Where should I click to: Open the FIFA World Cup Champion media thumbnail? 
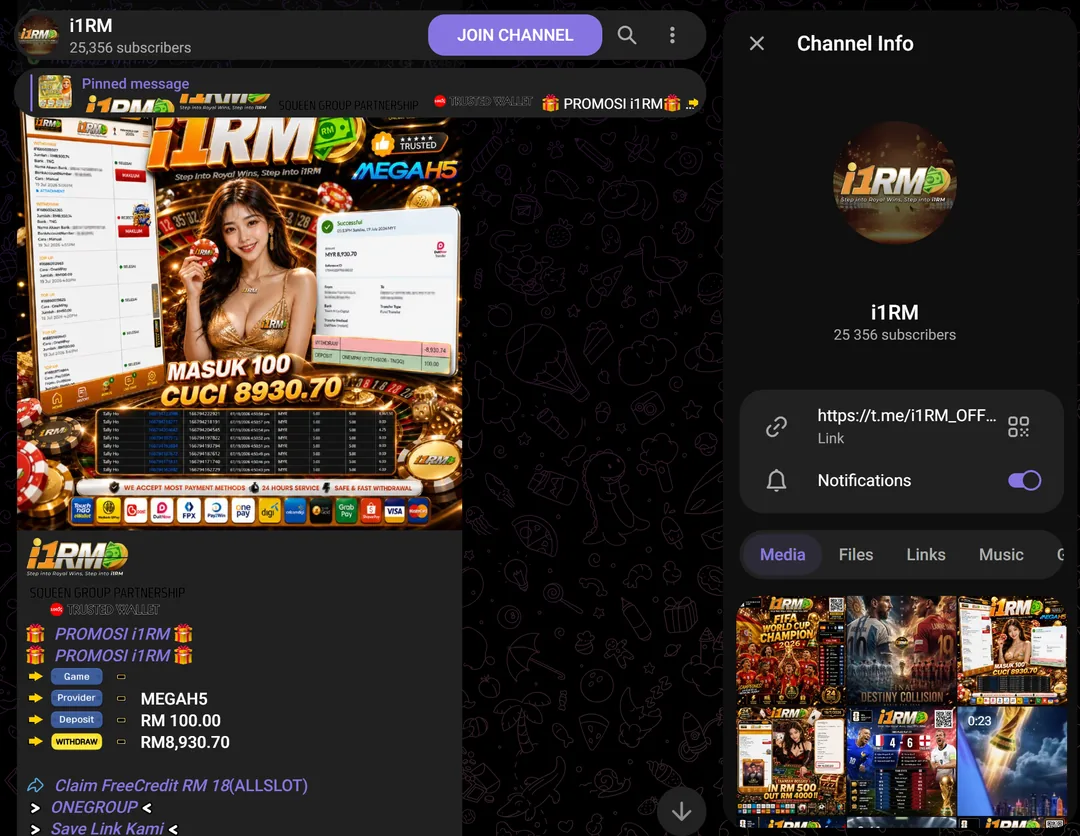(790, 651)
